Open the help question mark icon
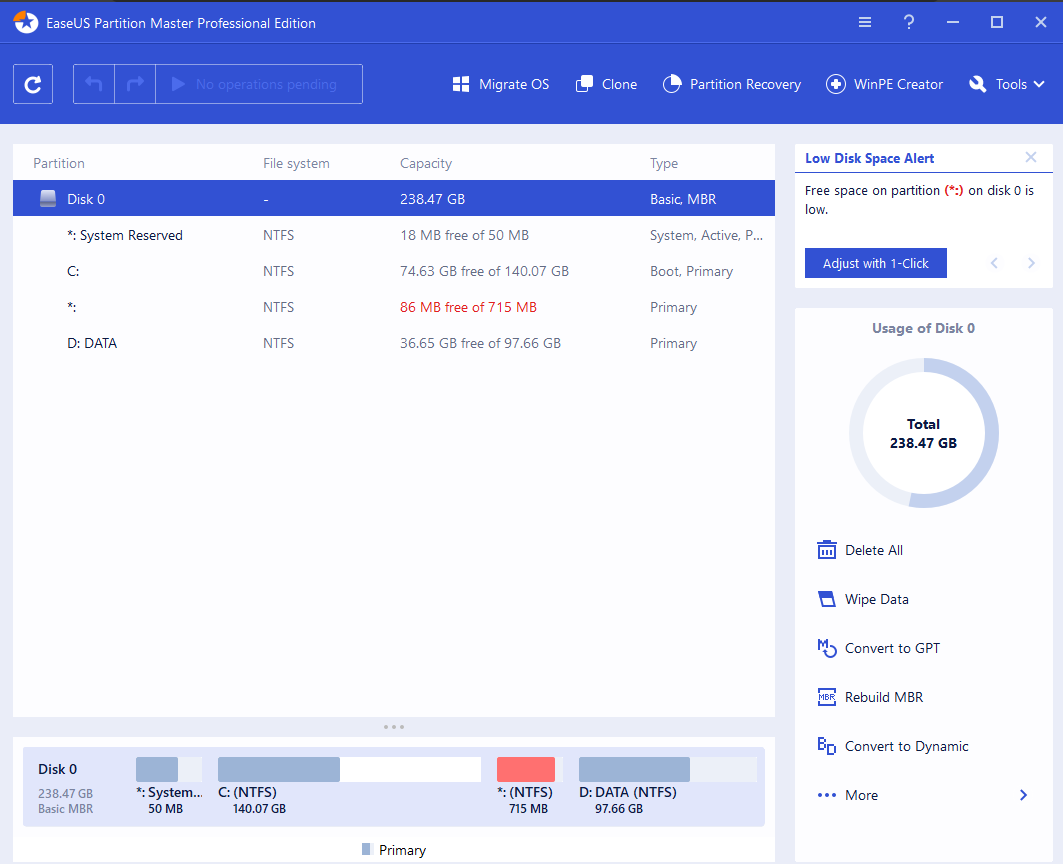The image size is (1063, 864). pos(908,22)
